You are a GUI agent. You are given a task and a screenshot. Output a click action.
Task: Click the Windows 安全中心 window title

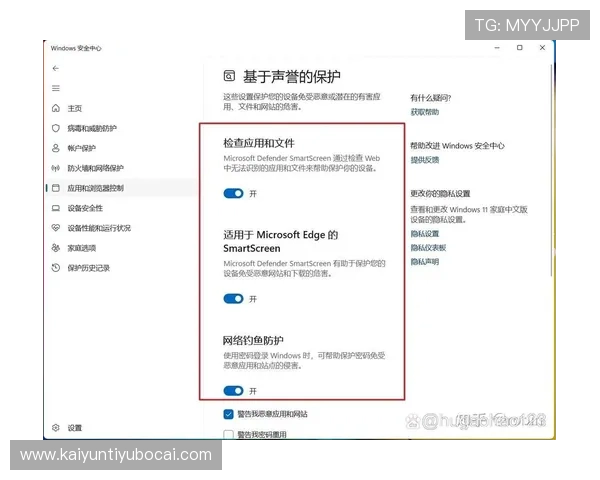point(76,48)
